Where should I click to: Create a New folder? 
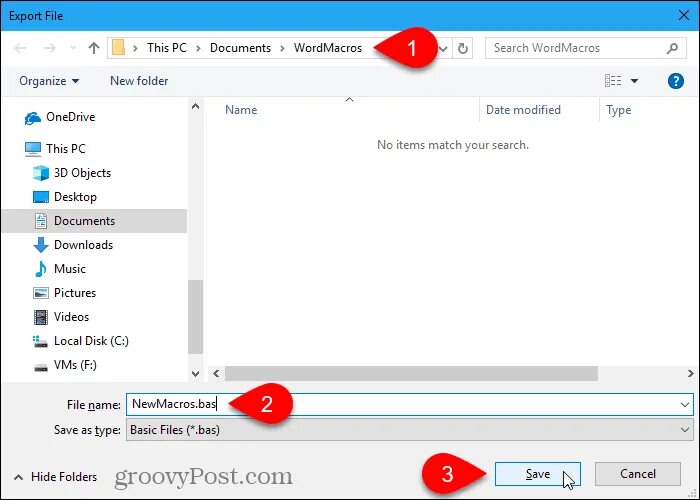tap(139, 81)
